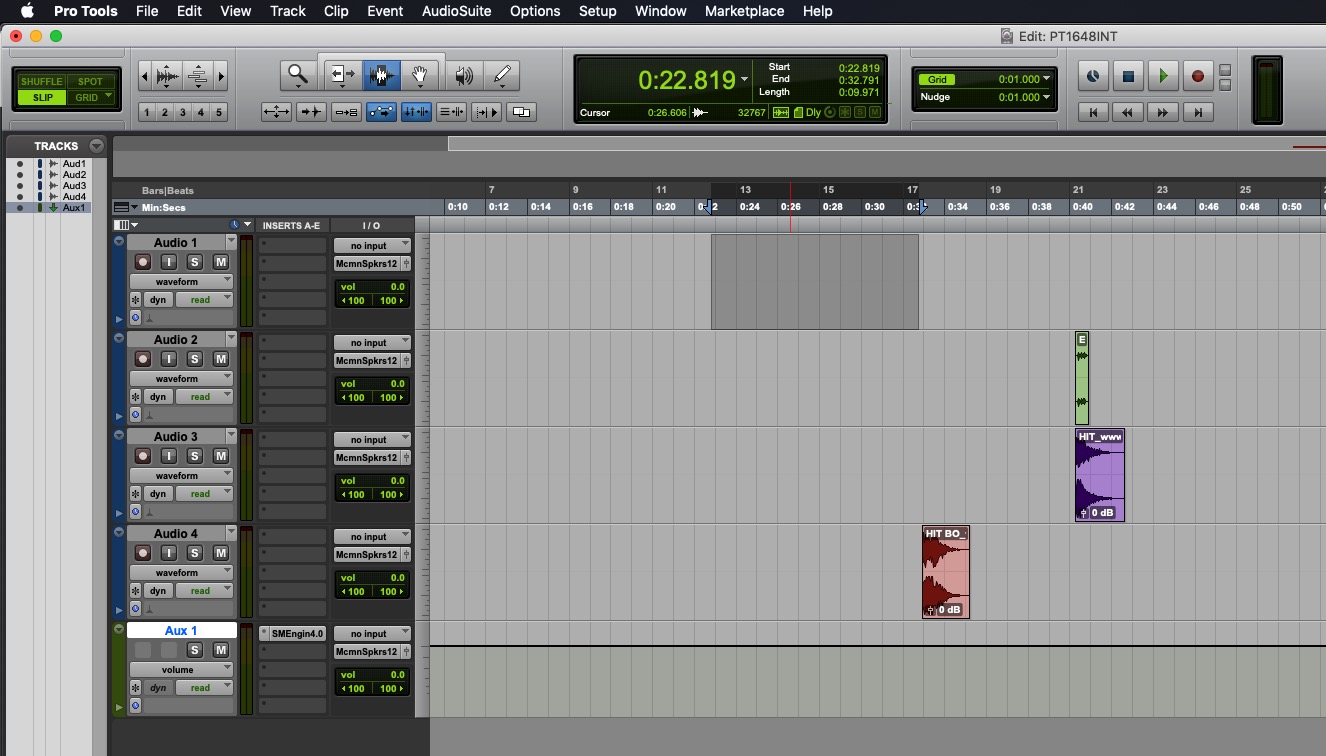This screenshot has height=756, width=1326.
Task: Toggle Automation Follows Edit button
Action: (x=381, y=112)
